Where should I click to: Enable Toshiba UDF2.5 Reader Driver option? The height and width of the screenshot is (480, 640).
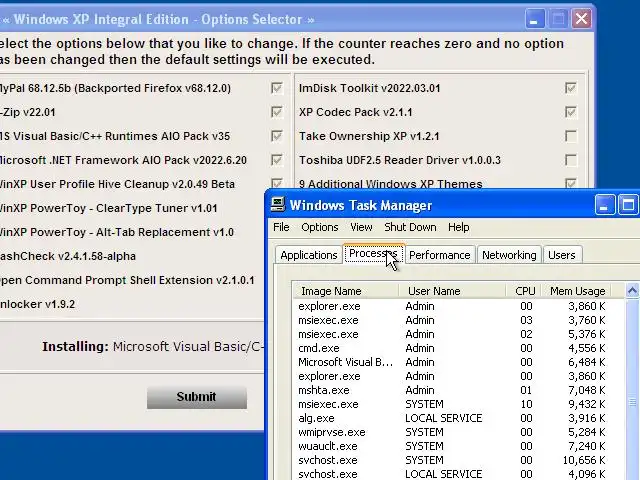(x=571, y=160)
